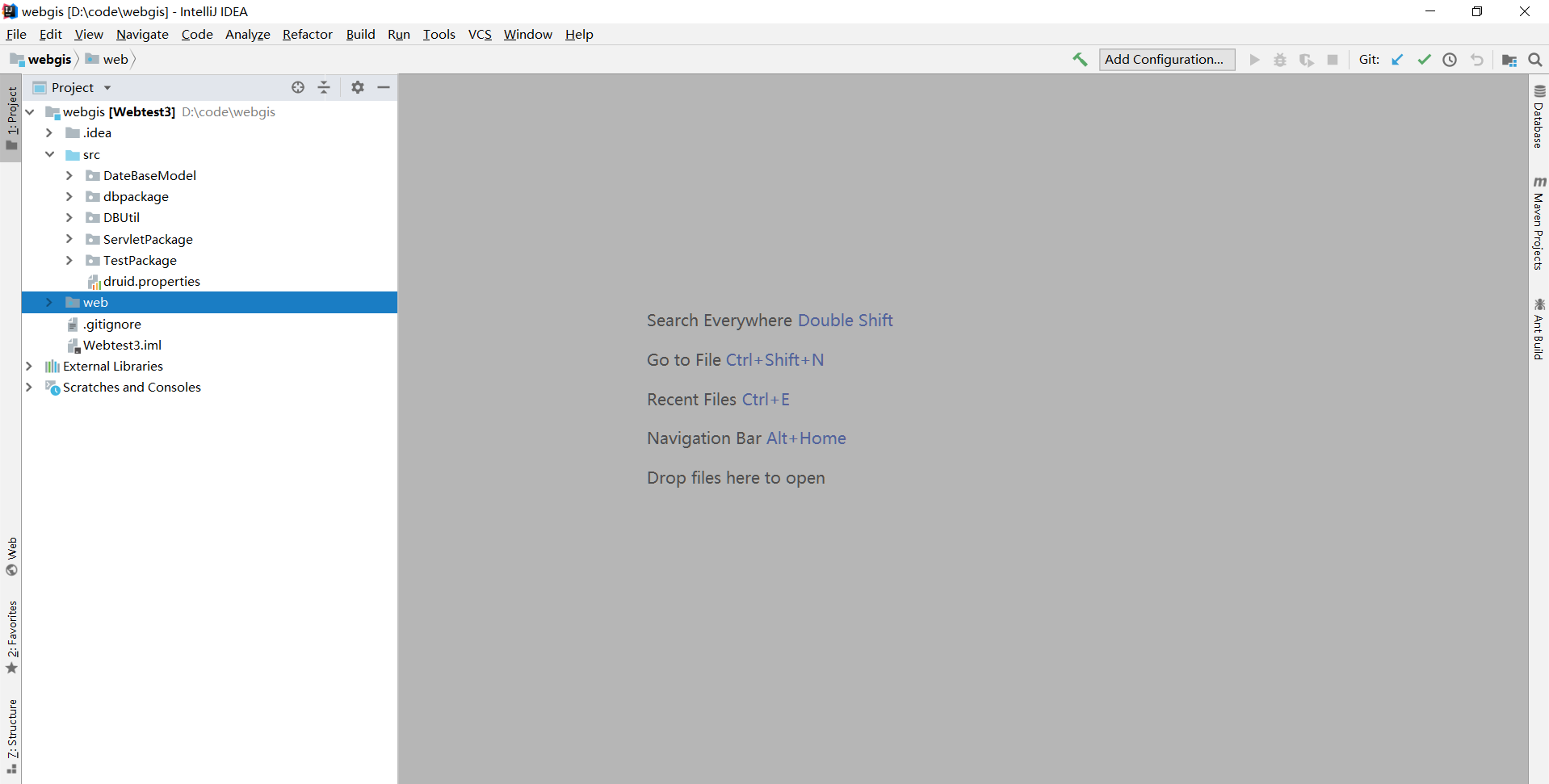Open the Database tool window
The image size is (1549, 784).
pyautogui.click(x=1539, y=116)
